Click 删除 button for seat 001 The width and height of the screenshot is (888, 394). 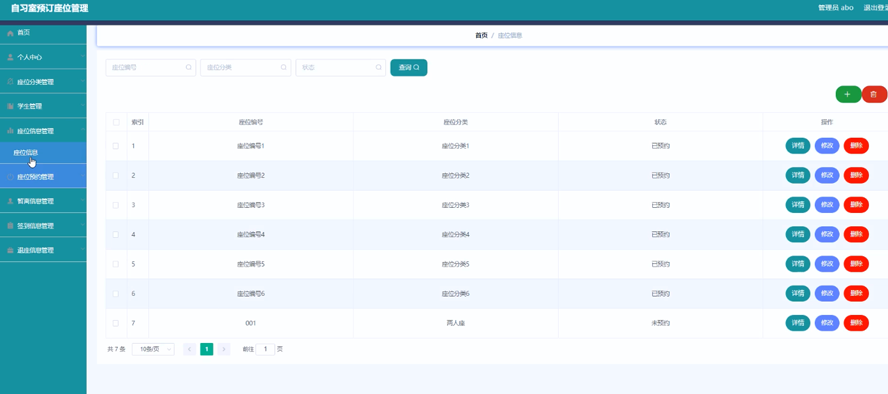pyautogui.click(x=856, y=323)
